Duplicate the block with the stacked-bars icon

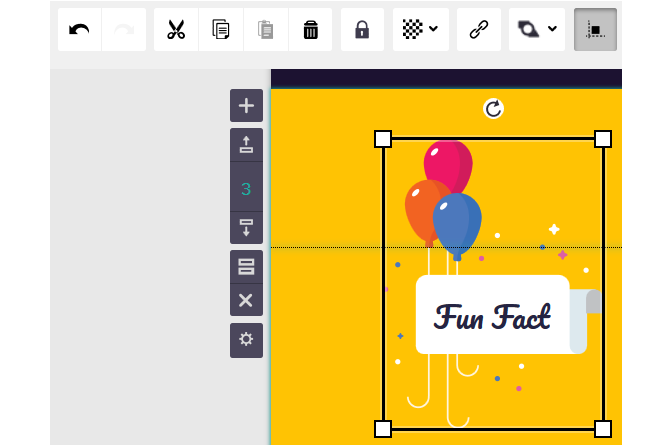click(x=247, y=267)
